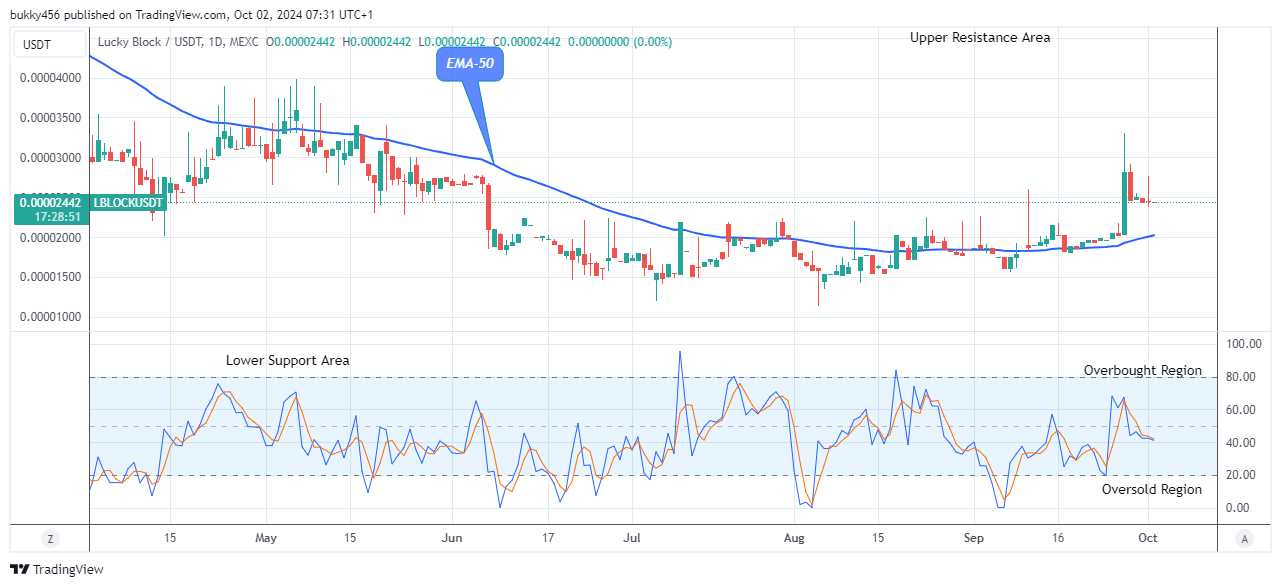Viewport: 1281px width, 587px height.
Task: Click the 17 date axis label
Action: [548, 538]
